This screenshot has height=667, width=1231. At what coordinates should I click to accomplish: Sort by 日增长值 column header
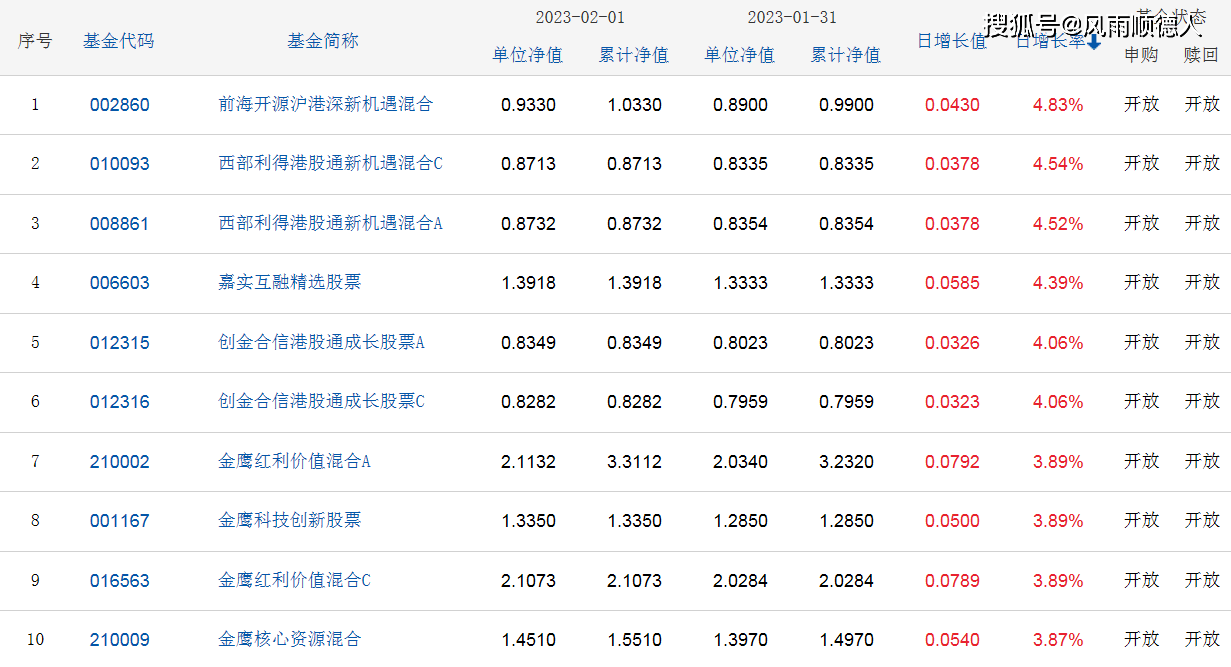click(x=951, y=42)
